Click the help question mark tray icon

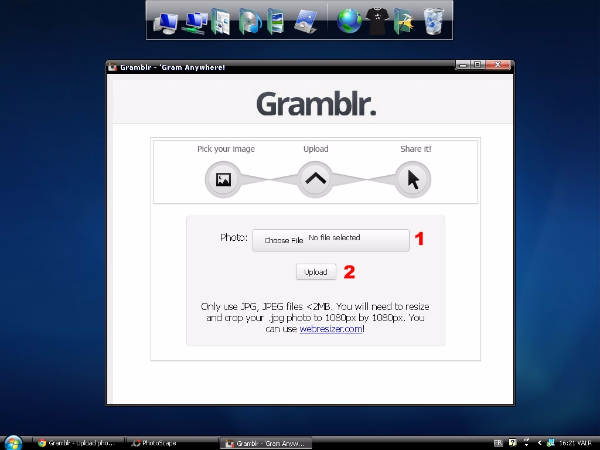point(512,443)
